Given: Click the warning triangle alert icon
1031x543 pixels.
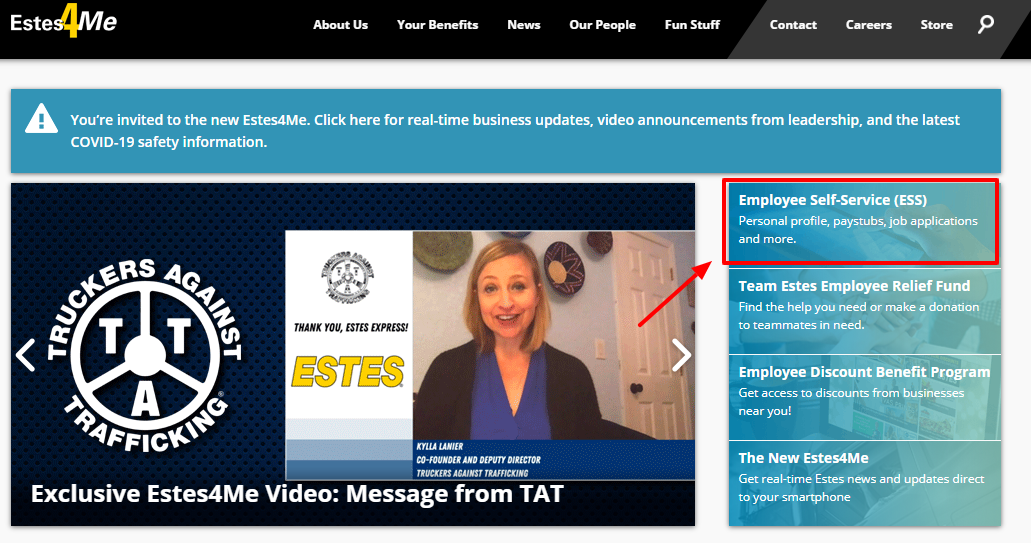Looking at the screenshot, I should click(41, 119).
